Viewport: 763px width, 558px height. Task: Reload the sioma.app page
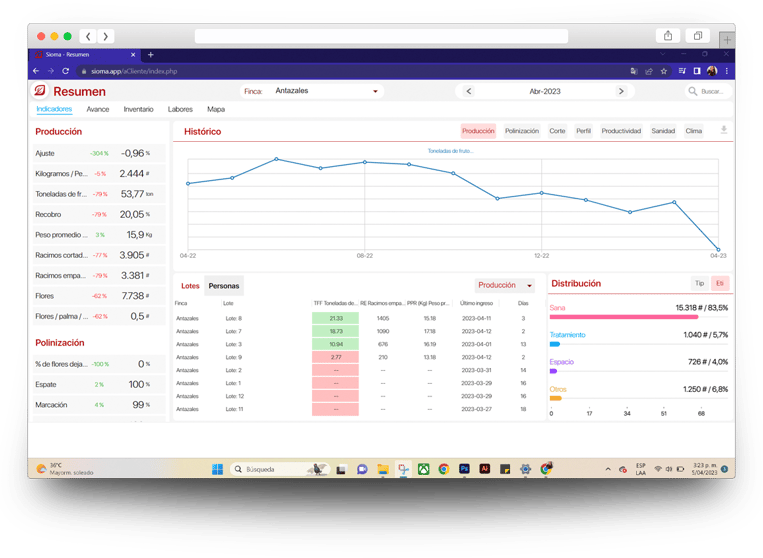point(66,71)
